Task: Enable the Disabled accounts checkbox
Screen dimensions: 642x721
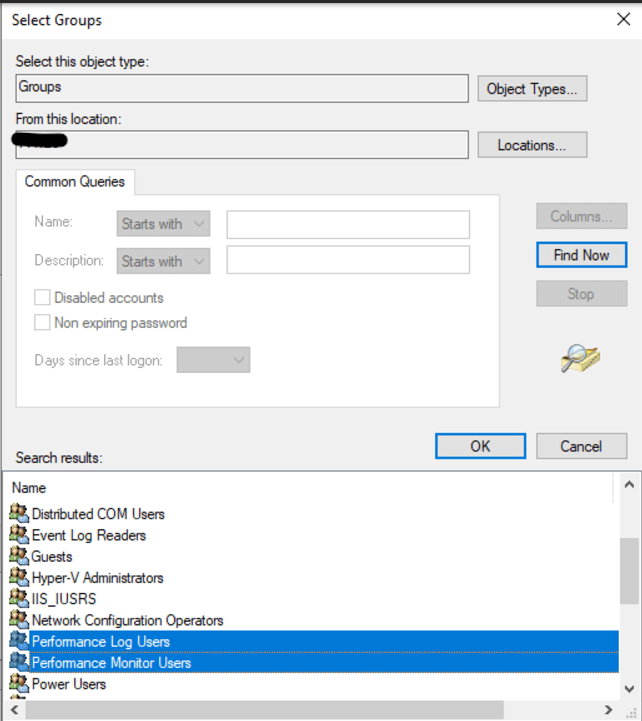Action: 43,297
